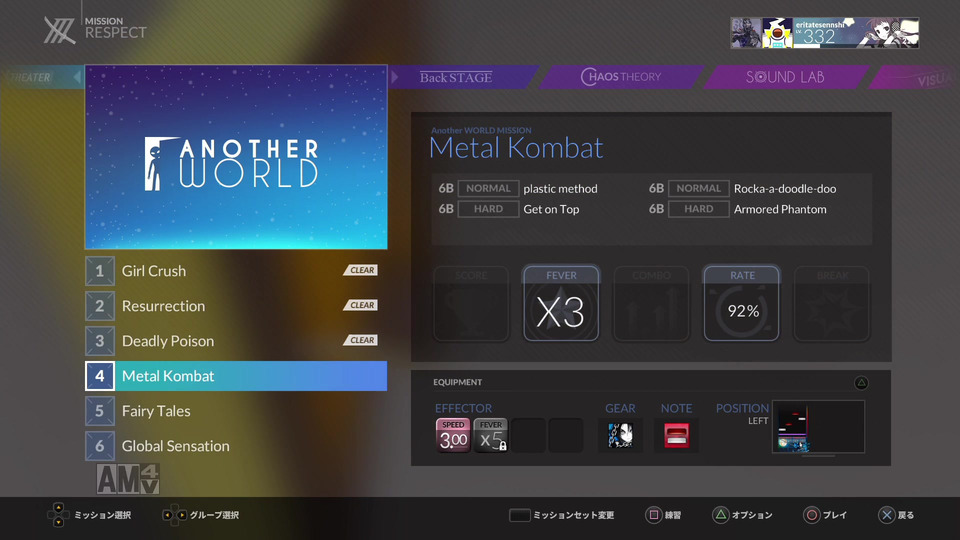Click the CLEAR badge on Girl Crush
The height and width of the screenshot is (540, 960).
[x=361, y=270]
